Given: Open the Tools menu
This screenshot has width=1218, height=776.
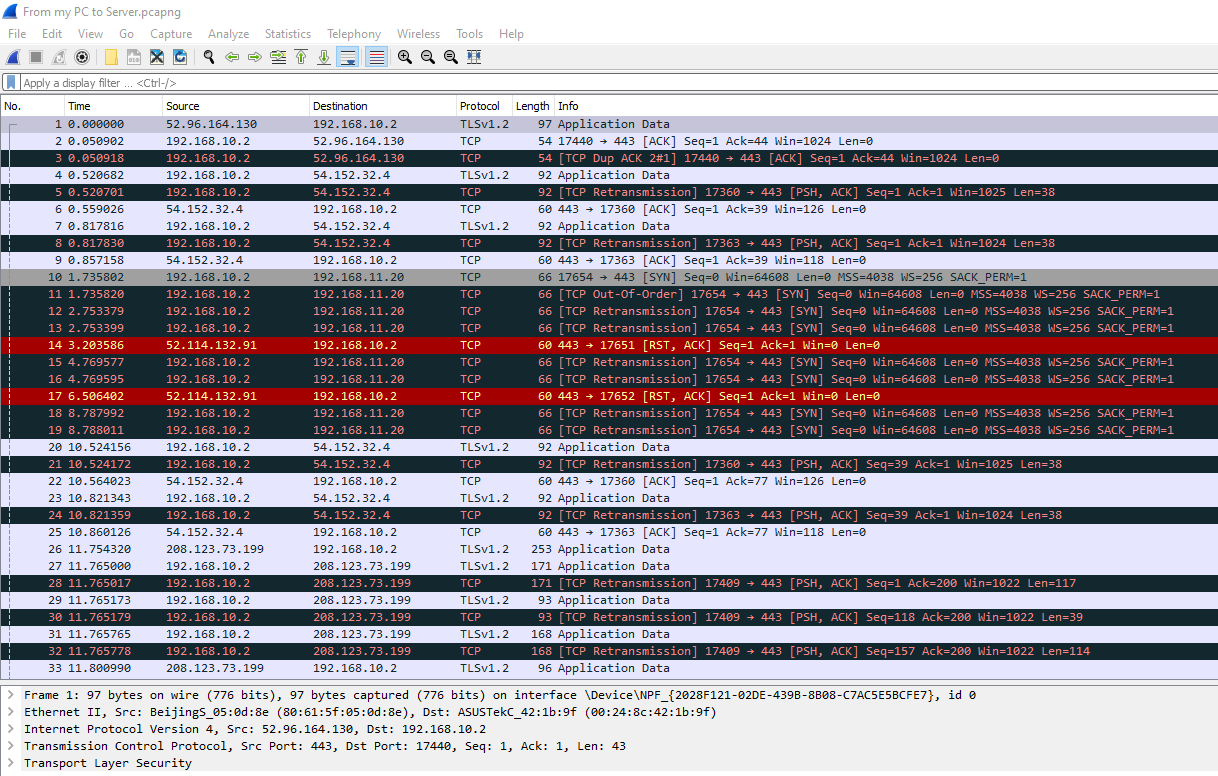Looking at the screenshot, I should point(469,34).
